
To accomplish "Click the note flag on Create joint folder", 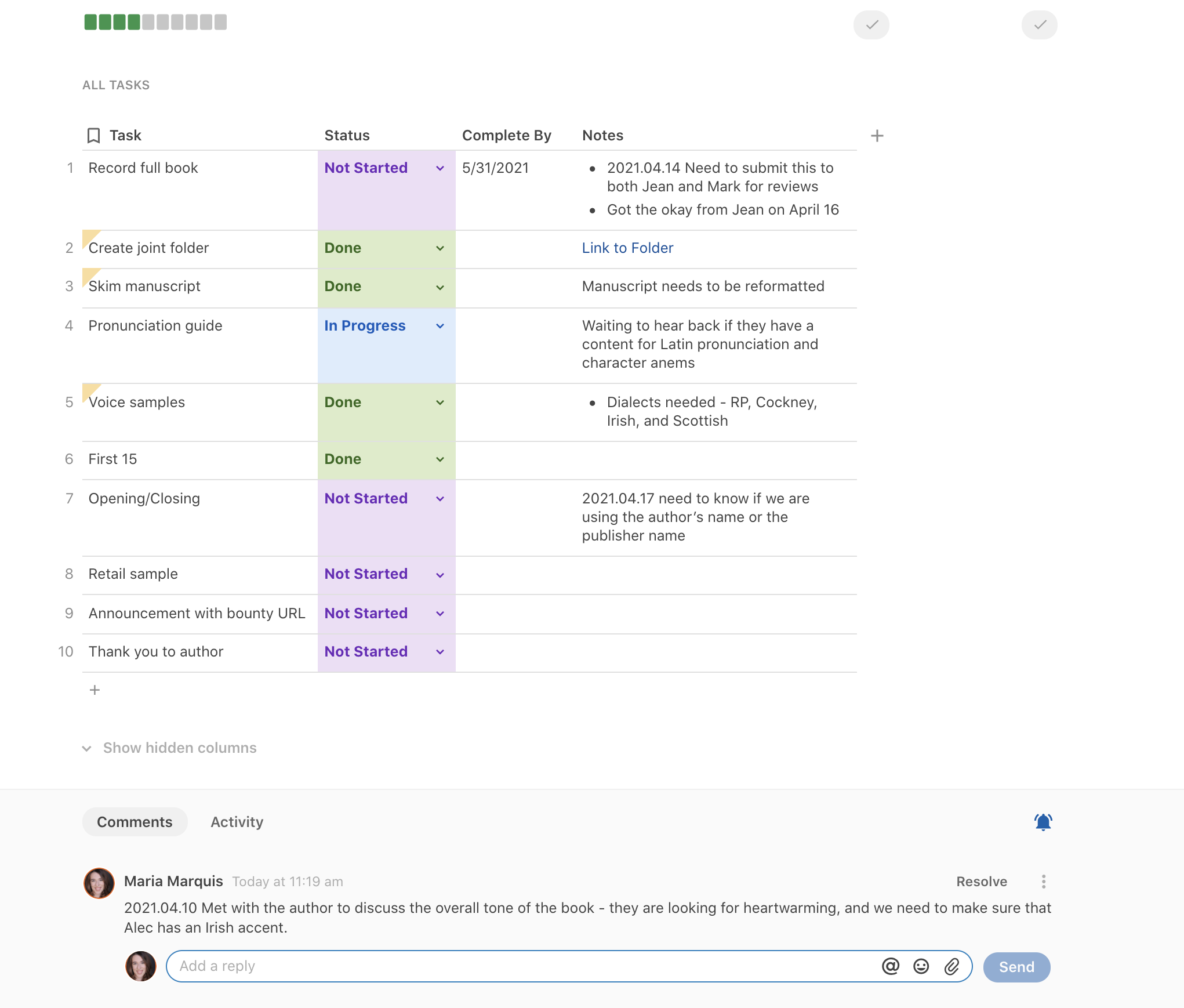I will tap(88, 235).
